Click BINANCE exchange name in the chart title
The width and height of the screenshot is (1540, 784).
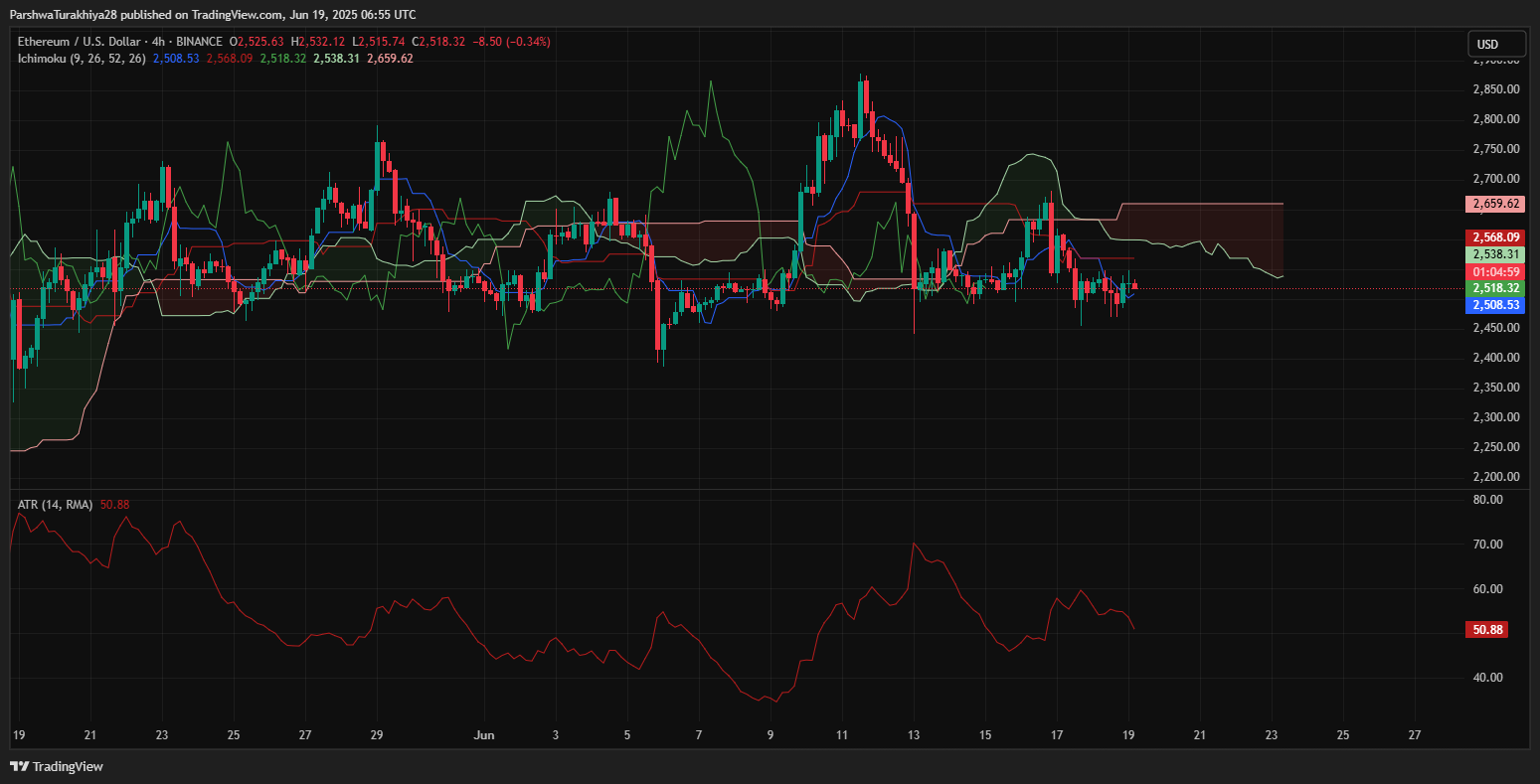[x=199, y=42]
